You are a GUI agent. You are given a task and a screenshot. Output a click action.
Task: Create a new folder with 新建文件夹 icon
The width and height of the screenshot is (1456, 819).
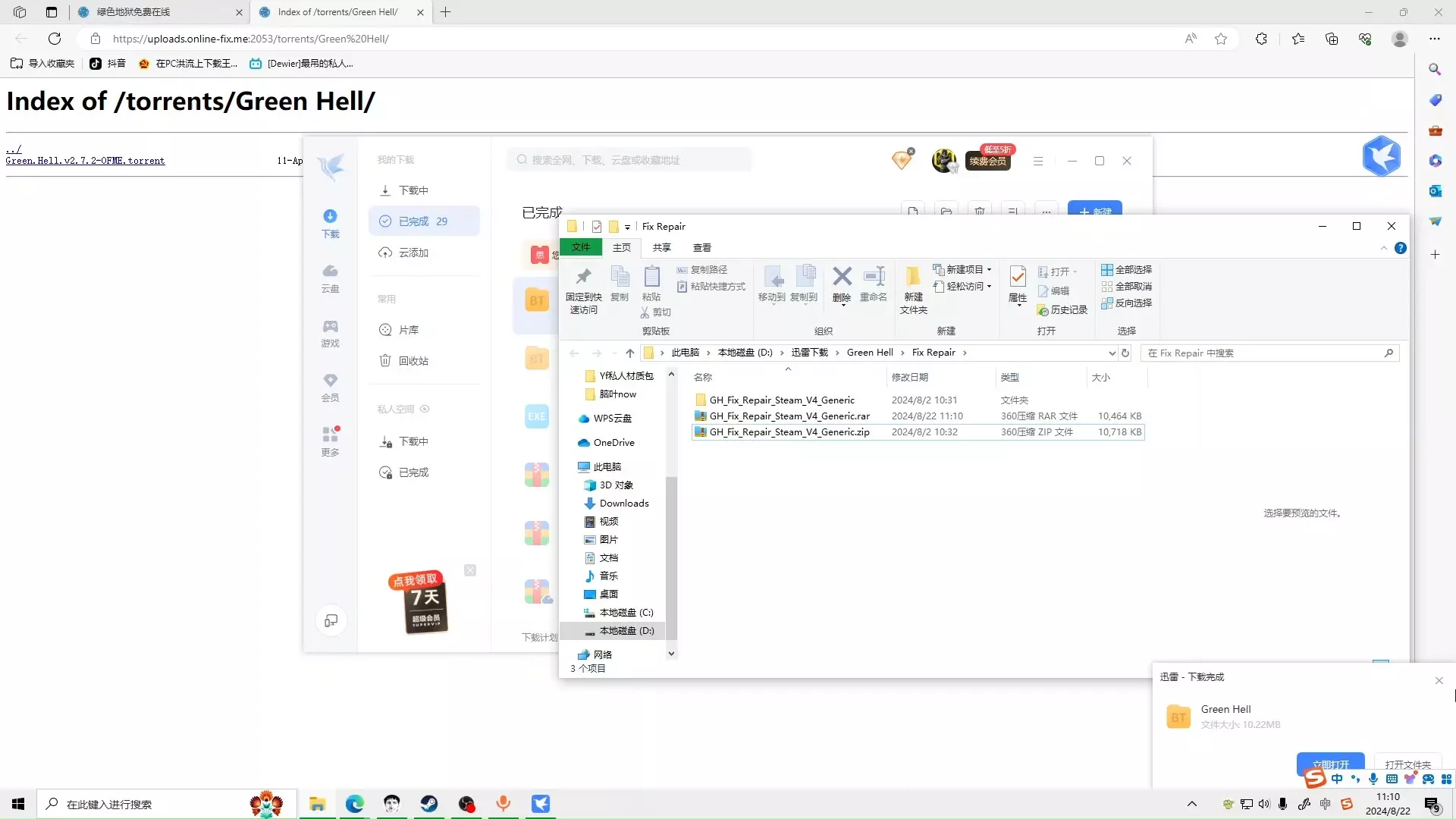coord(914,290)
